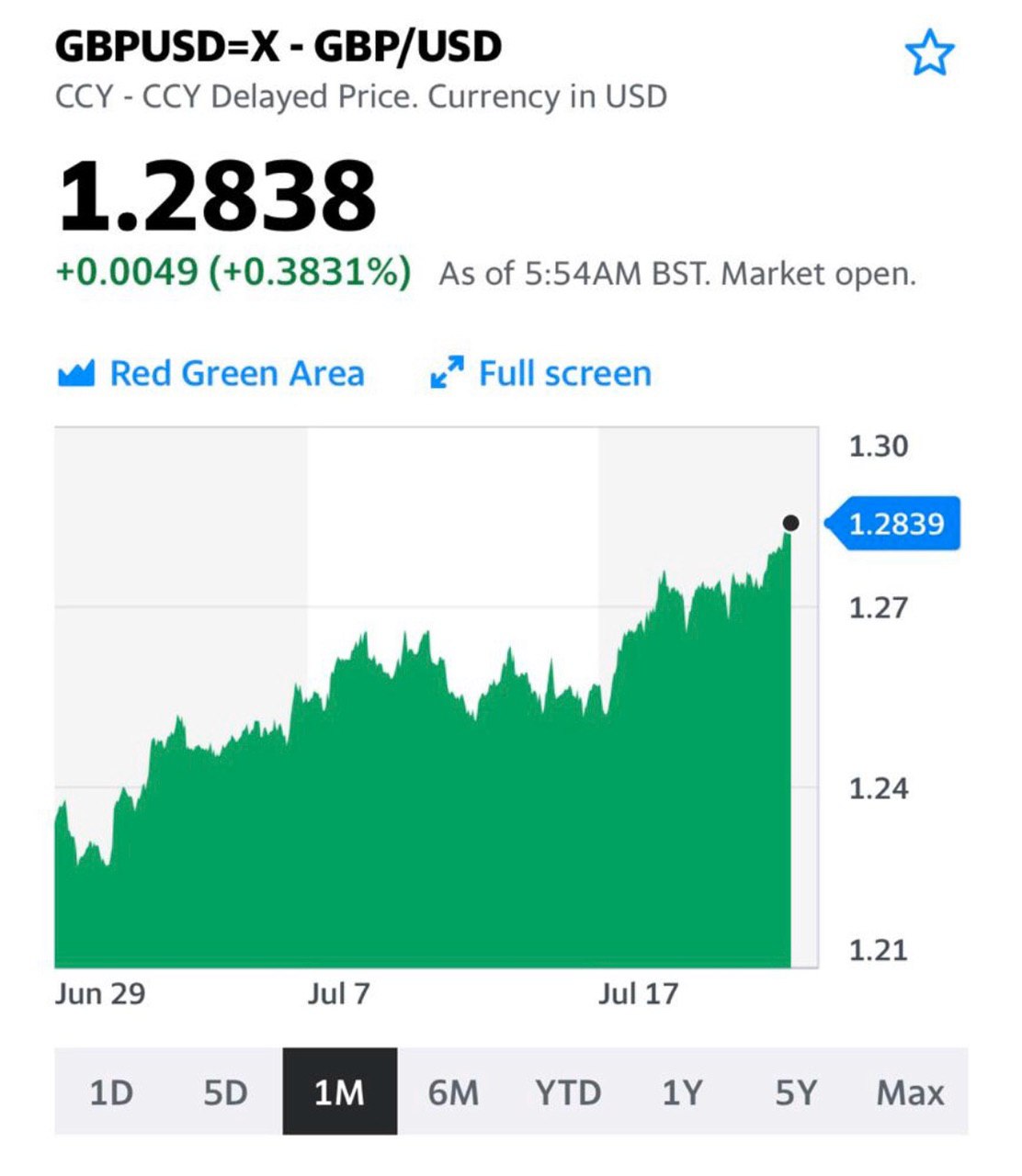Click the full screen expand arrows icon
This screenshot has width=1022, height=1176.
tap(448, 373)
